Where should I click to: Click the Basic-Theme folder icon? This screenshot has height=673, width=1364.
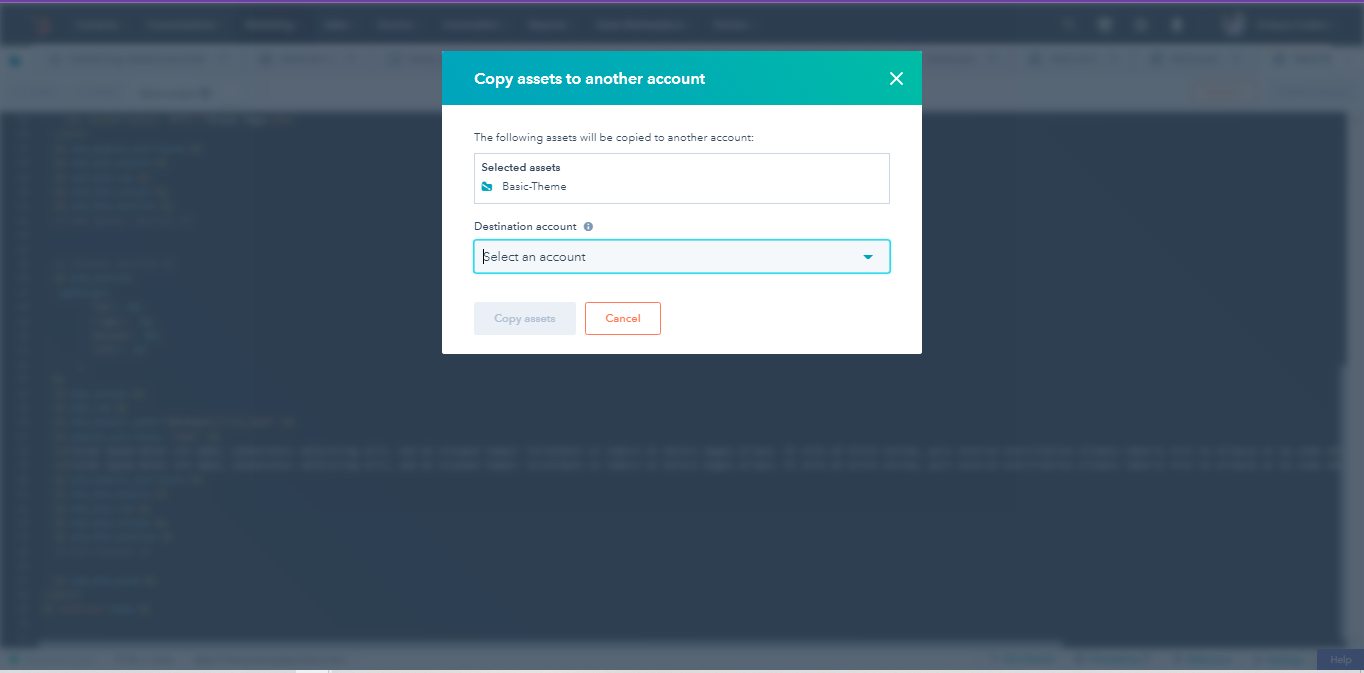point(487,187)
